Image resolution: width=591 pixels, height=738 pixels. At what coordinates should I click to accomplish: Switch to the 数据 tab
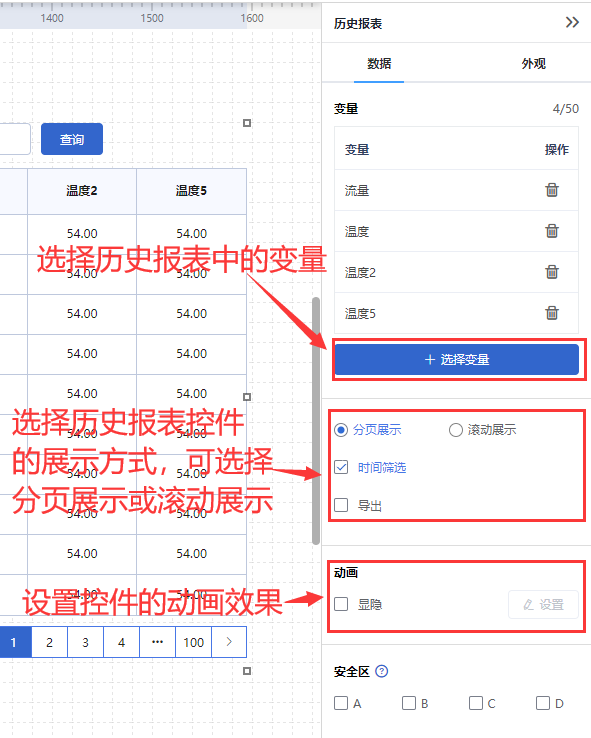[379, 64]
